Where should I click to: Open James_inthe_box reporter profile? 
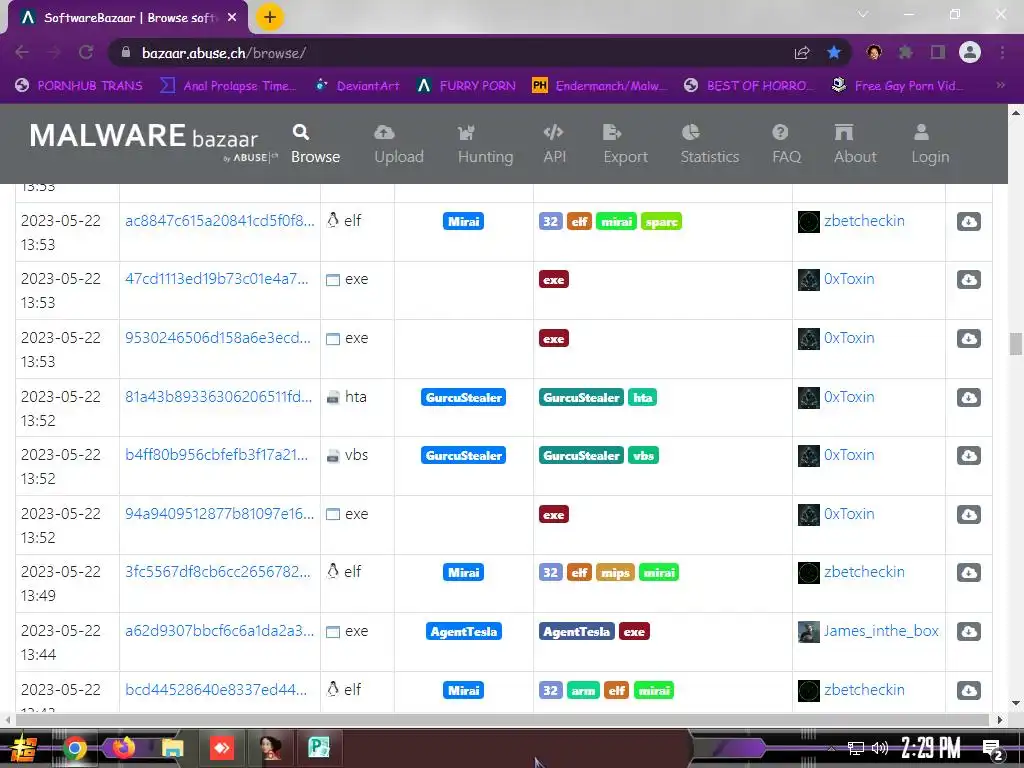tap(881, 631)
